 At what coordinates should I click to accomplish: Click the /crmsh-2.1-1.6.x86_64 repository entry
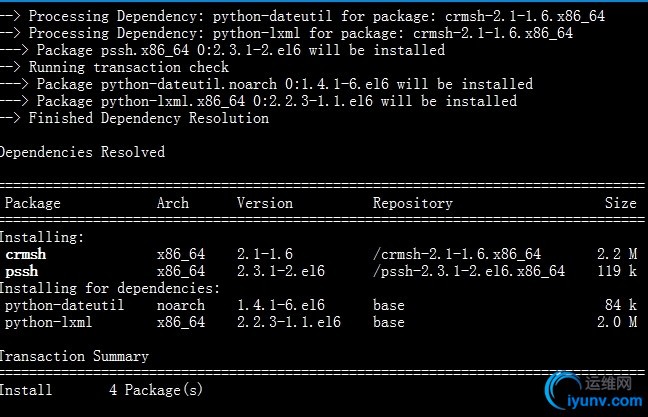tap(457, 255)
